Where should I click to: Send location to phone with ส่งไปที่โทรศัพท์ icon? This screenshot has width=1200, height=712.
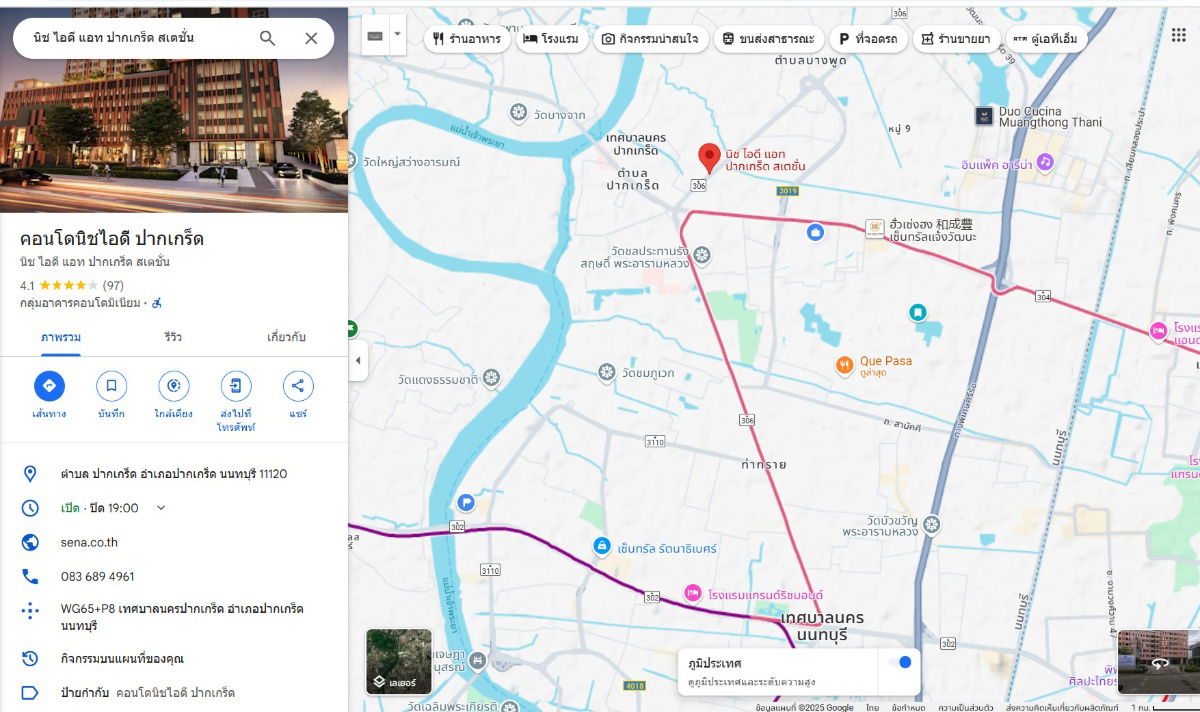pyautogui.click(x=235, y=385)
